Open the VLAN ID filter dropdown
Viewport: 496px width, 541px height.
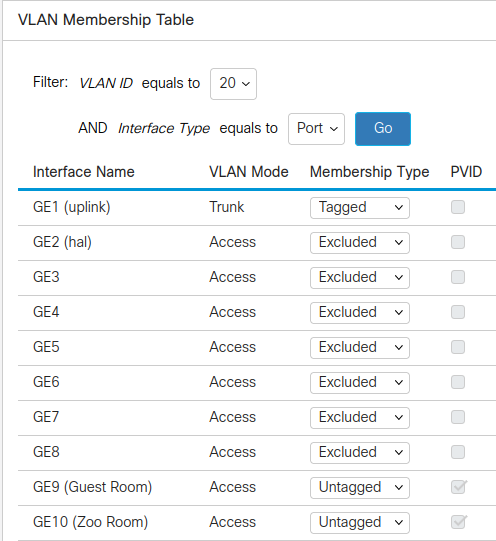pos(233,84)
